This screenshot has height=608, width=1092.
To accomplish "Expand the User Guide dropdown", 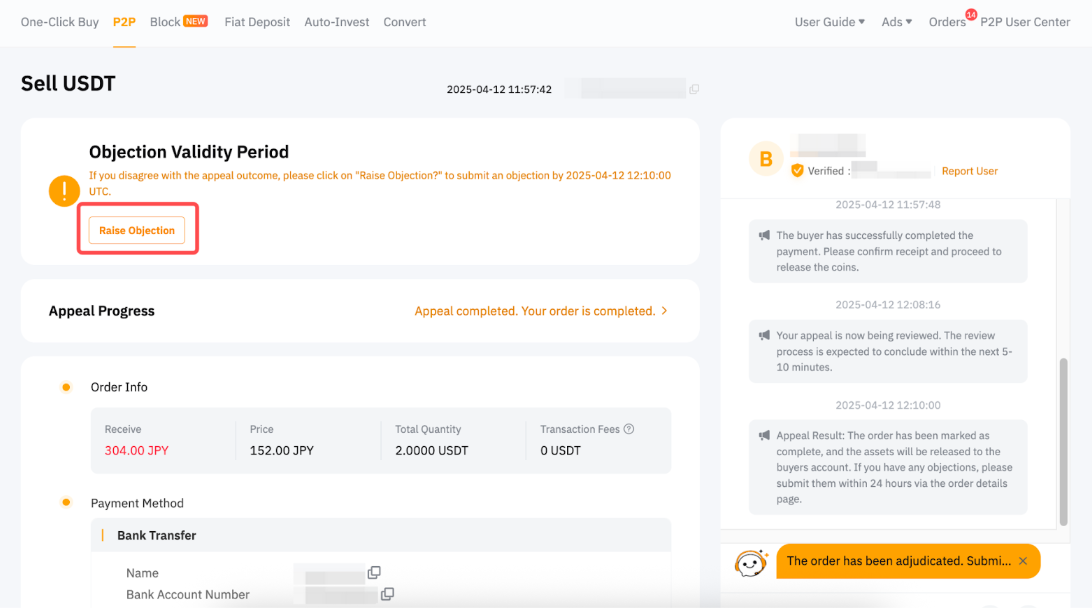I will click(x=829, y=22).
